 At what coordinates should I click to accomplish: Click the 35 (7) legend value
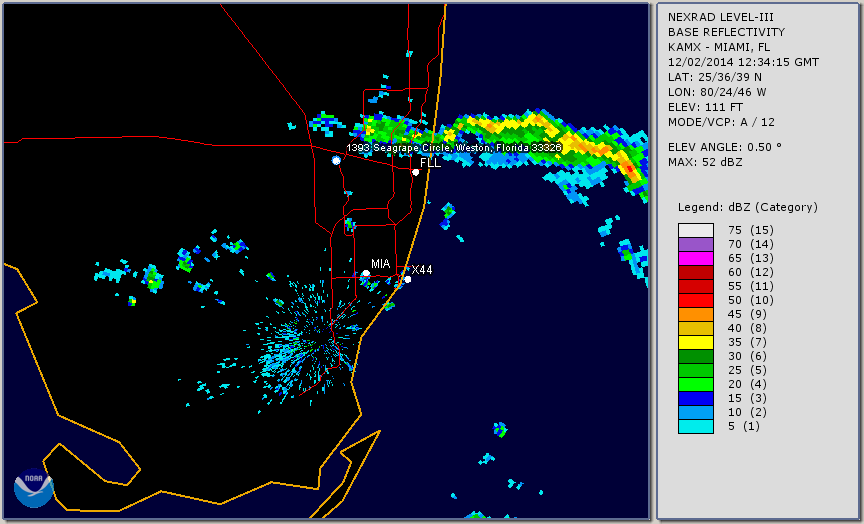tap(748, 342)
